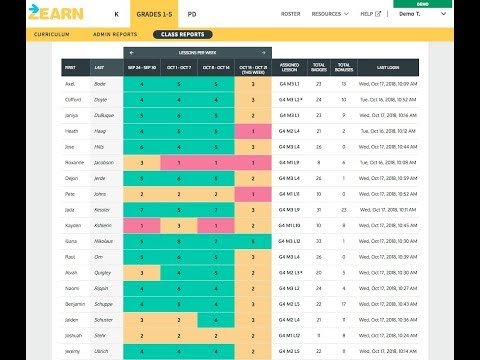
Task: Click Jada's total badges value 31
Action: 319,210
